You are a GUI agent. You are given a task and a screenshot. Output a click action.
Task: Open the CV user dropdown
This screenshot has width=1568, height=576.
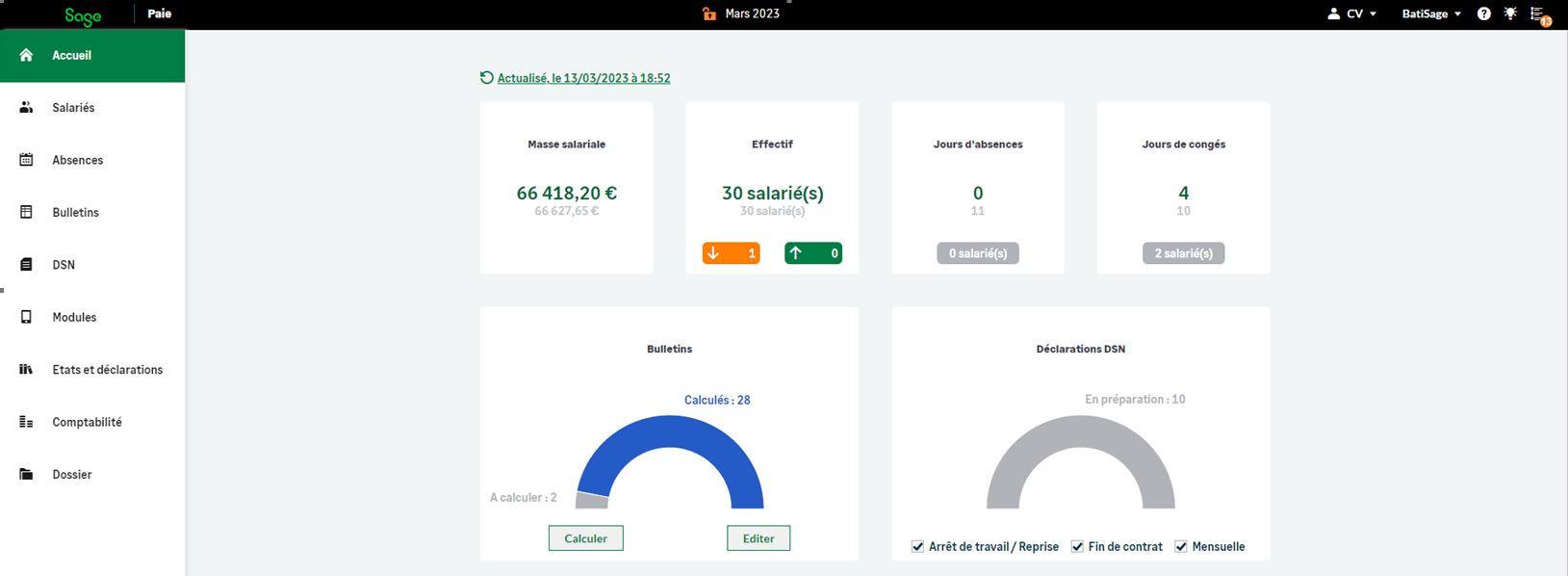pyautogui.click(x=1361, y=13)
